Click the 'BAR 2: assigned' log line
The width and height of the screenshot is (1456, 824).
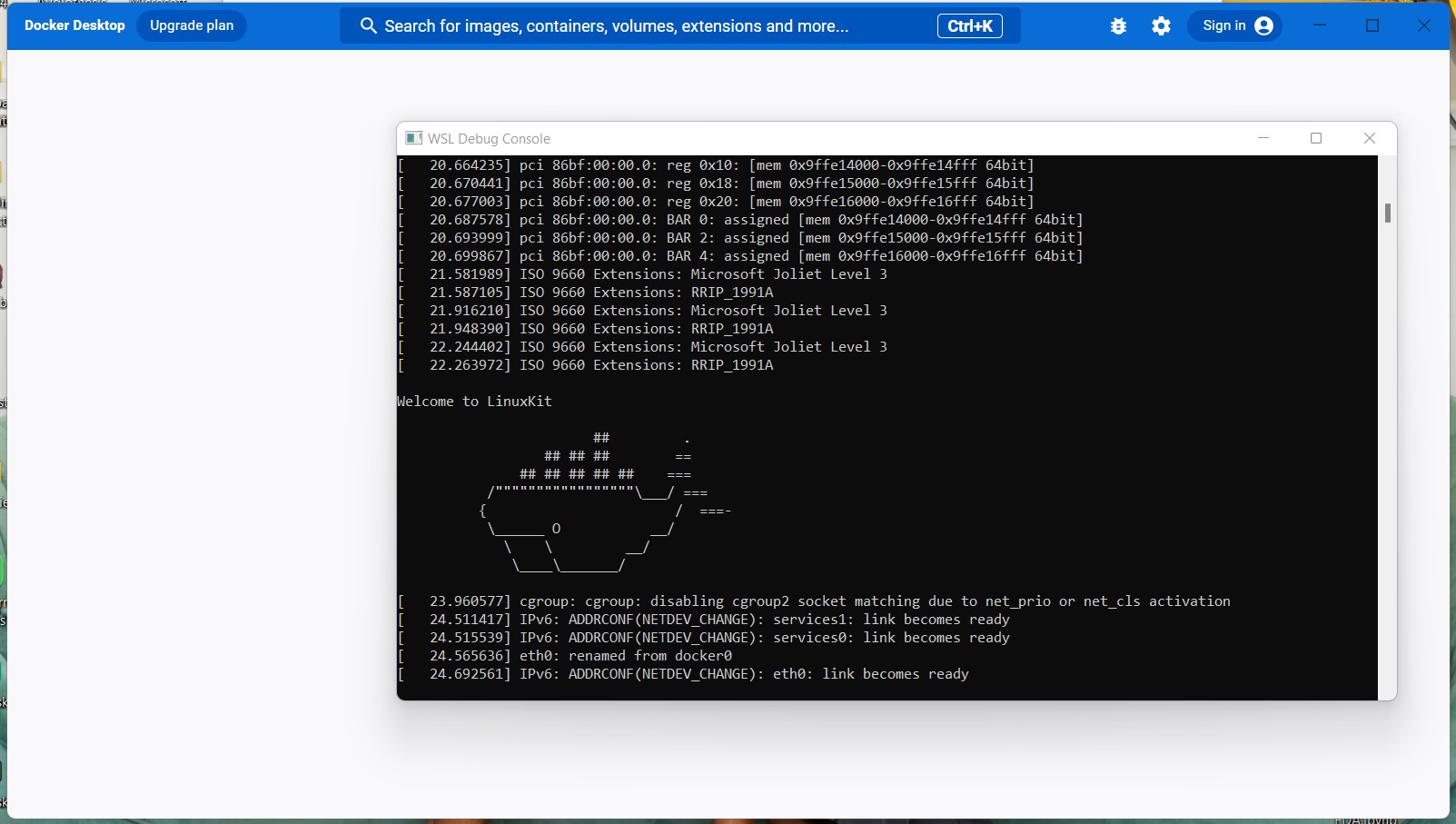740,238
